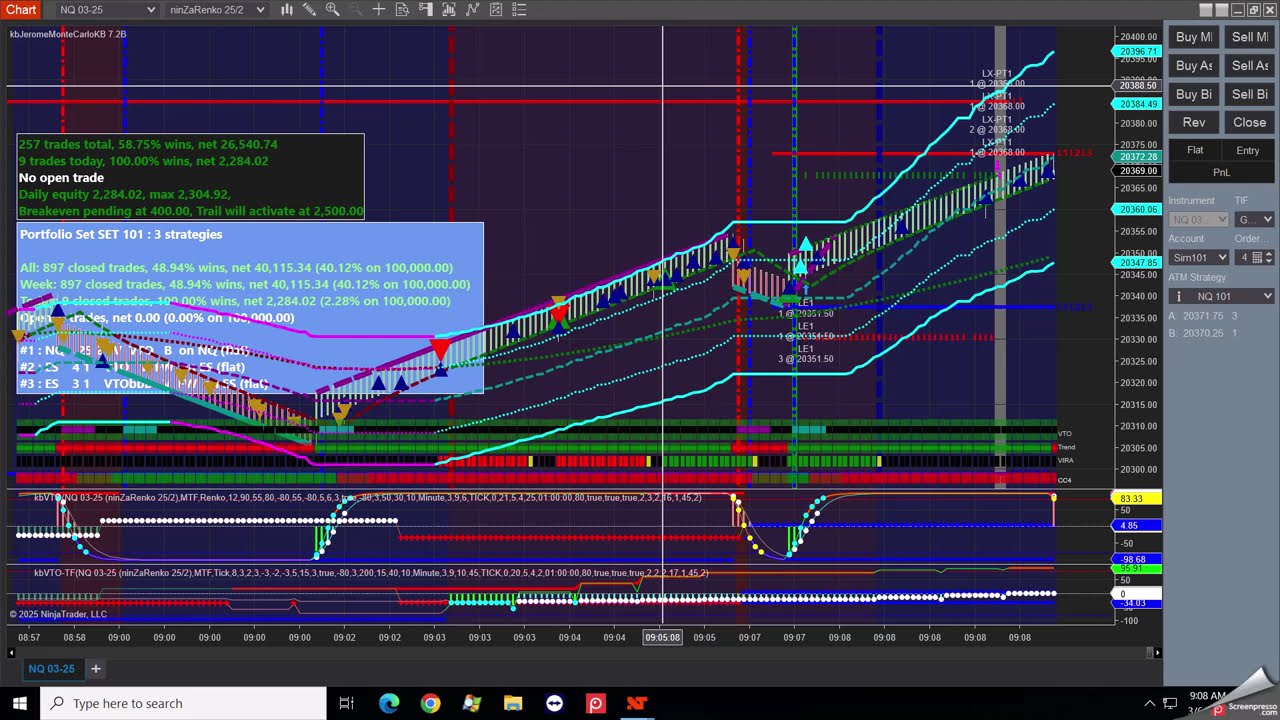Click the Sell Market button
Screen dimensions: 1280x720
click(x=1249, y=37)
